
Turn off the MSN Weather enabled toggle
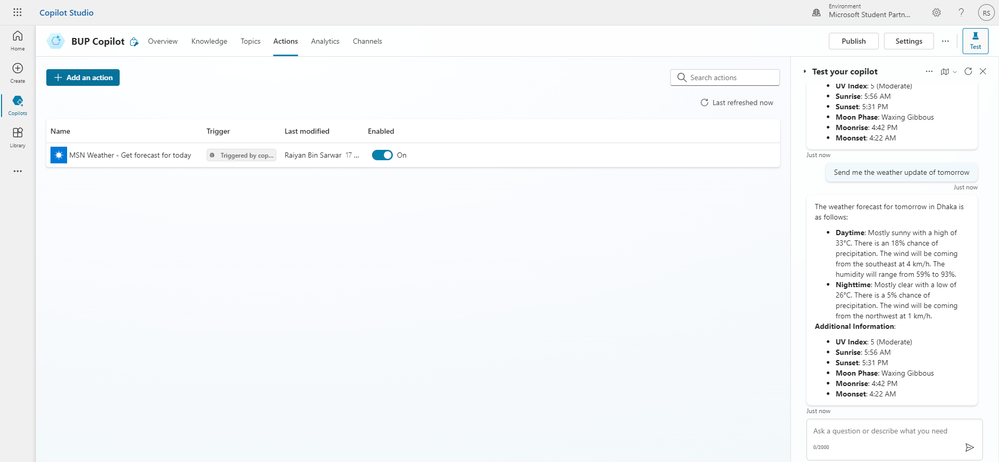click(382, 155)
